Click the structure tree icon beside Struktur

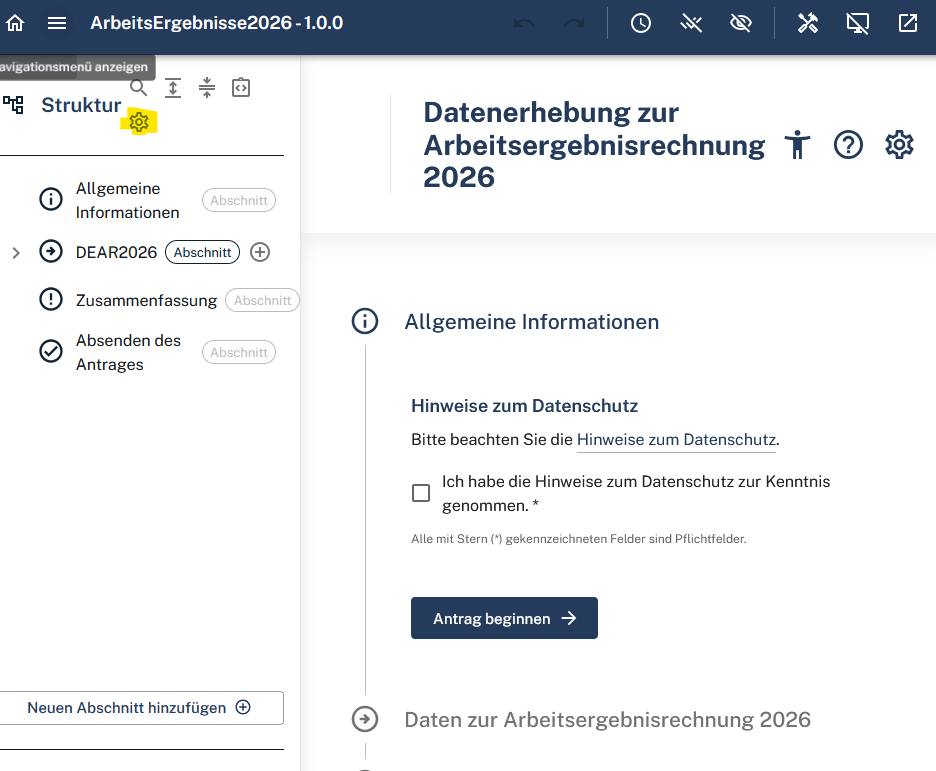point(13,105)
